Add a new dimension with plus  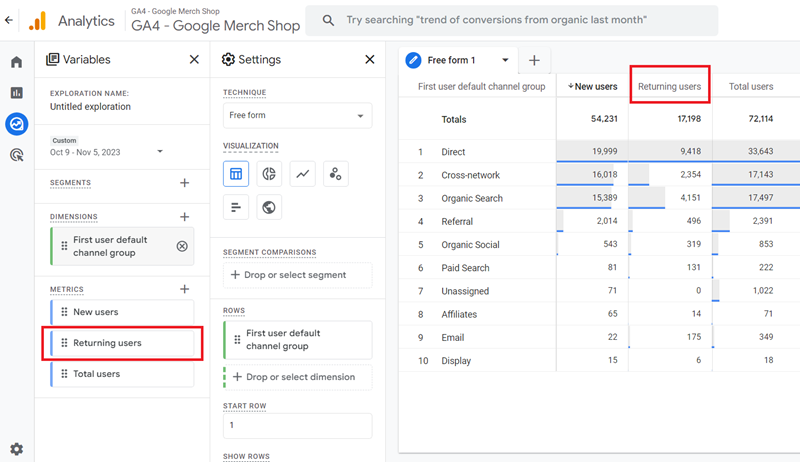(x=185, y=217)
